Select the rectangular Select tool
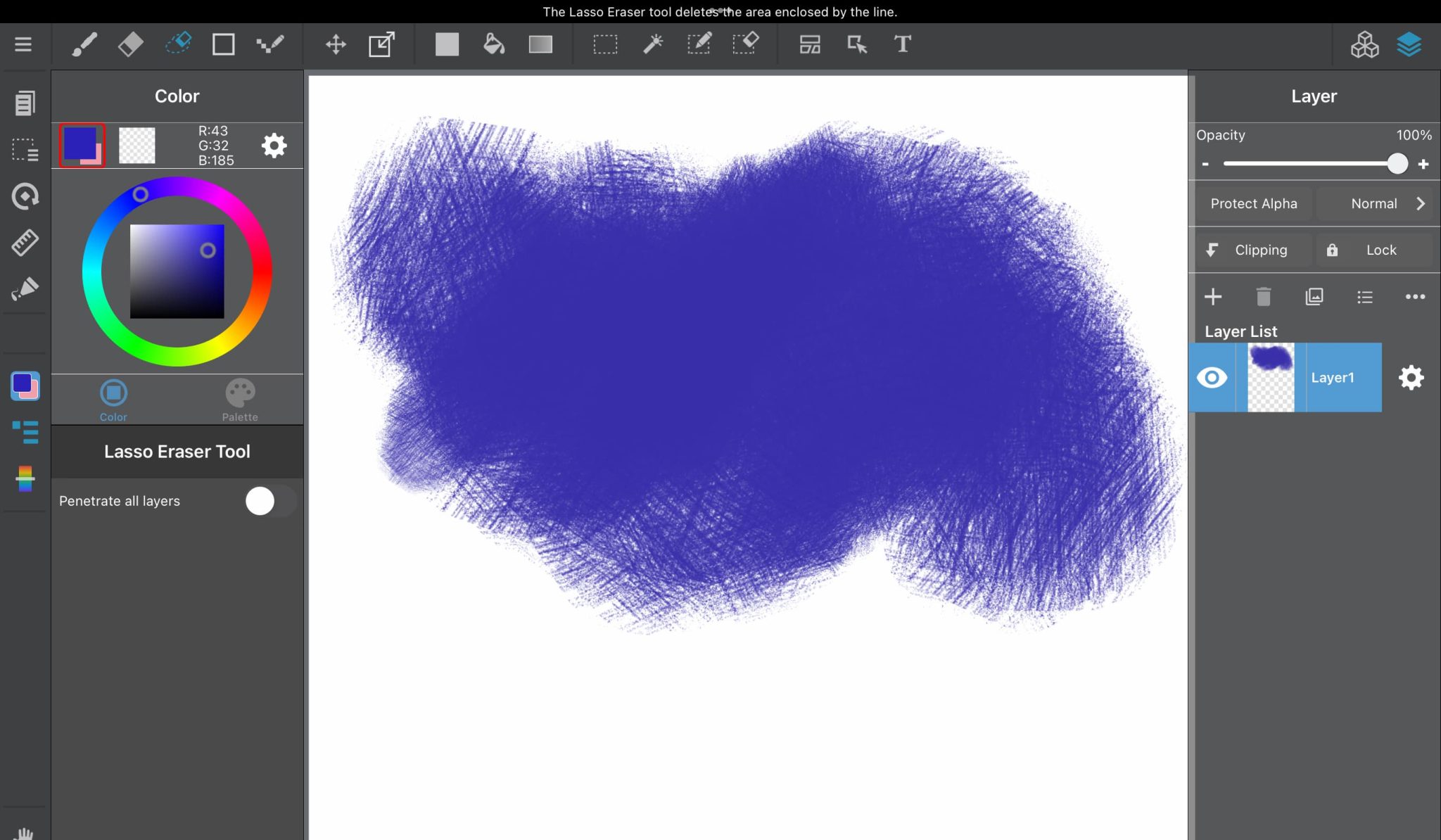The image size is (1441, 840). point(605,44)
